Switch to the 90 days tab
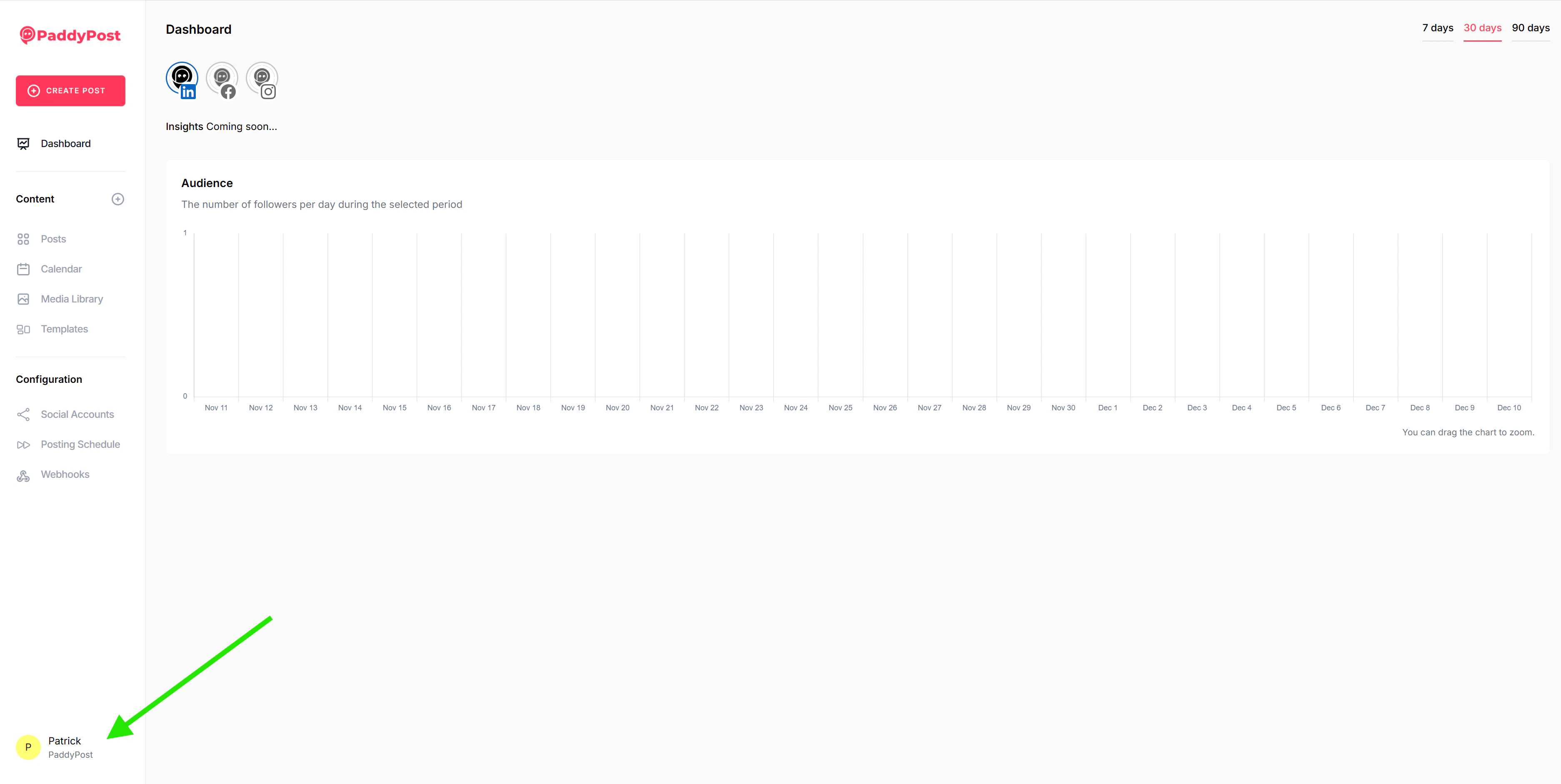This screenshot has height=784, width=1561. click(1530, 28)
